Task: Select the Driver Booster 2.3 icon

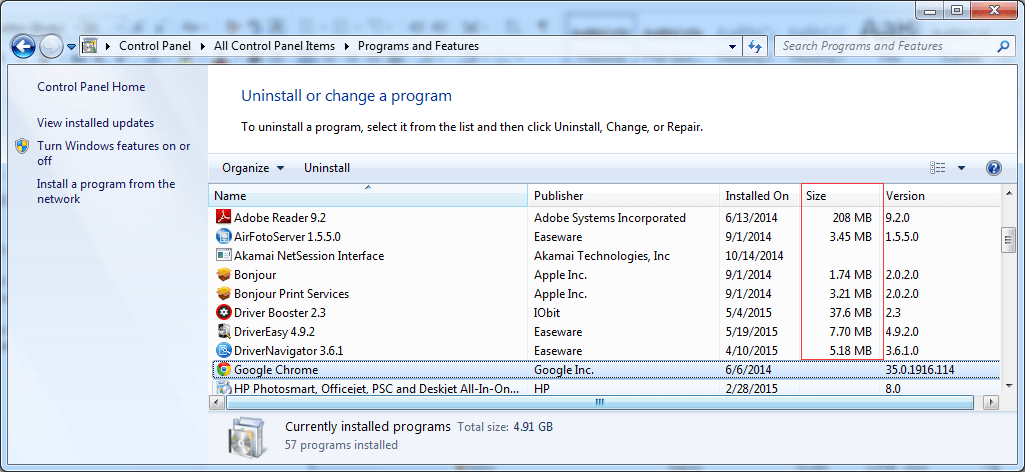Action: click(224, 313)
